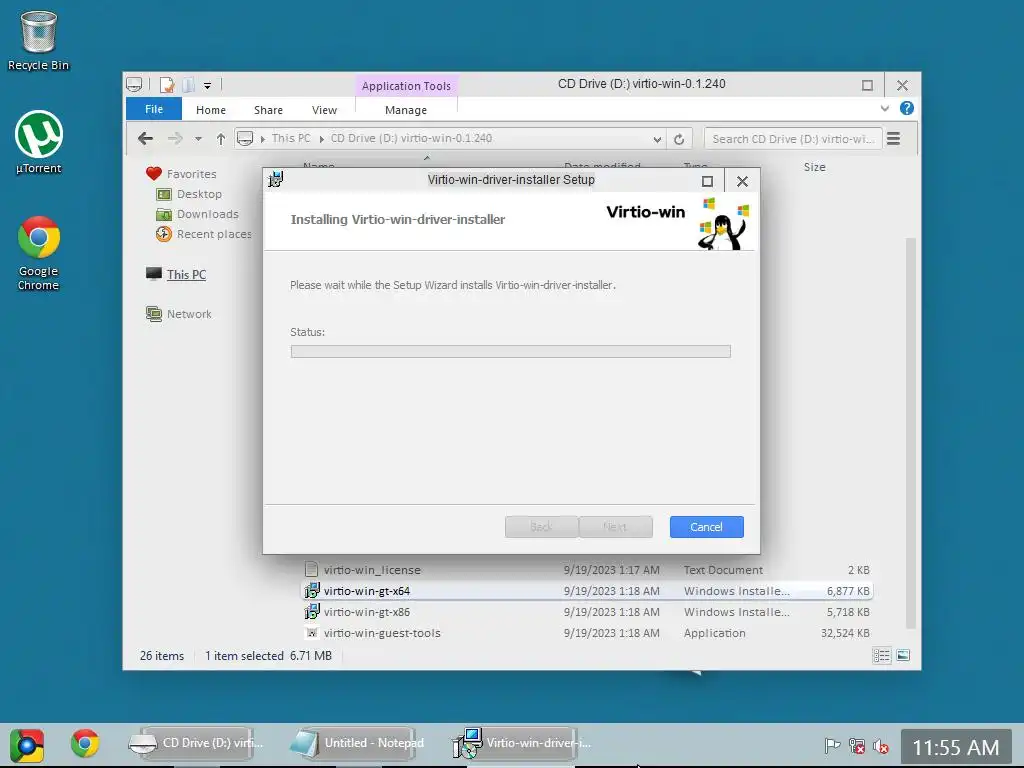1024x768 pixels.
Task: Click the Start button in taskbar
Action: click(x=27, y=744)
